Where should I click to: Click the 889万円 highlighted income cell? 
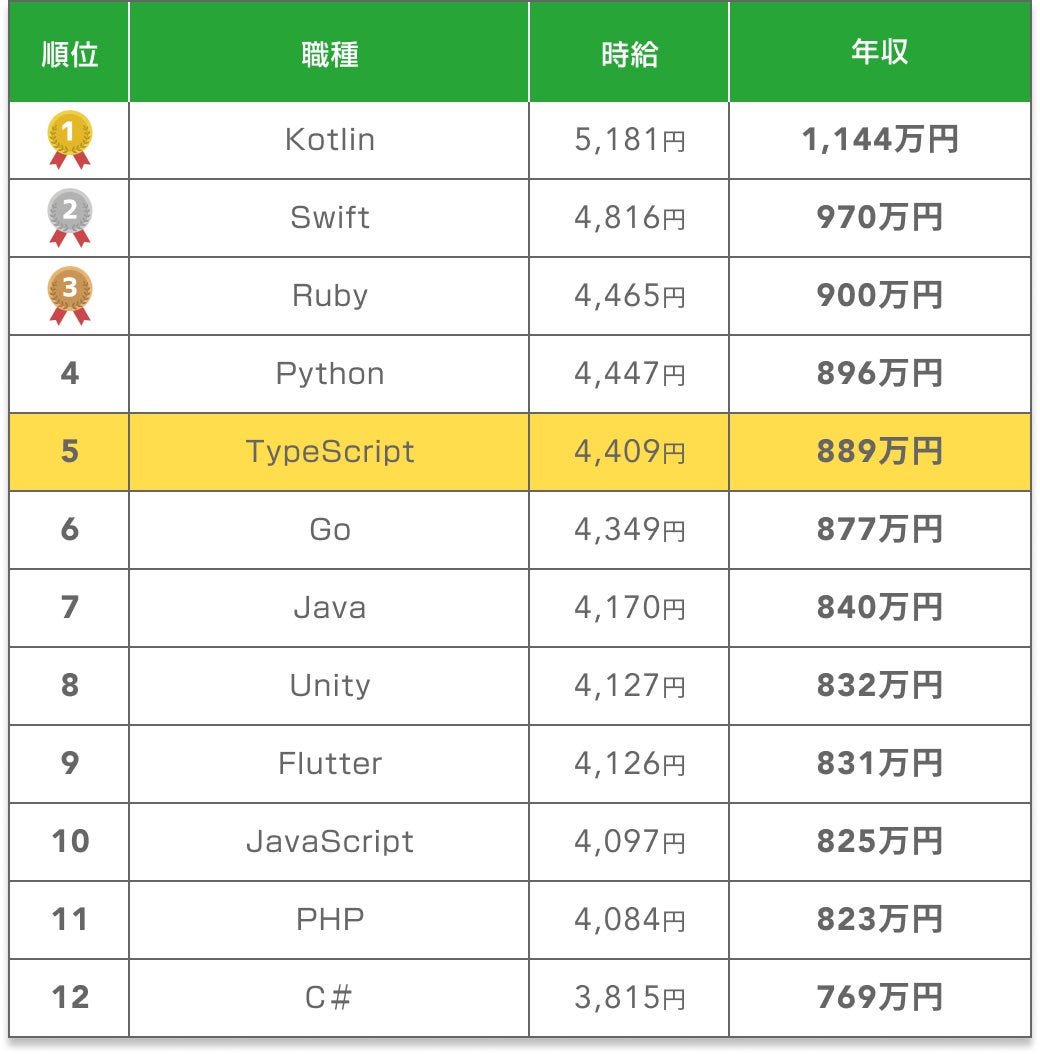coord(879,452)
